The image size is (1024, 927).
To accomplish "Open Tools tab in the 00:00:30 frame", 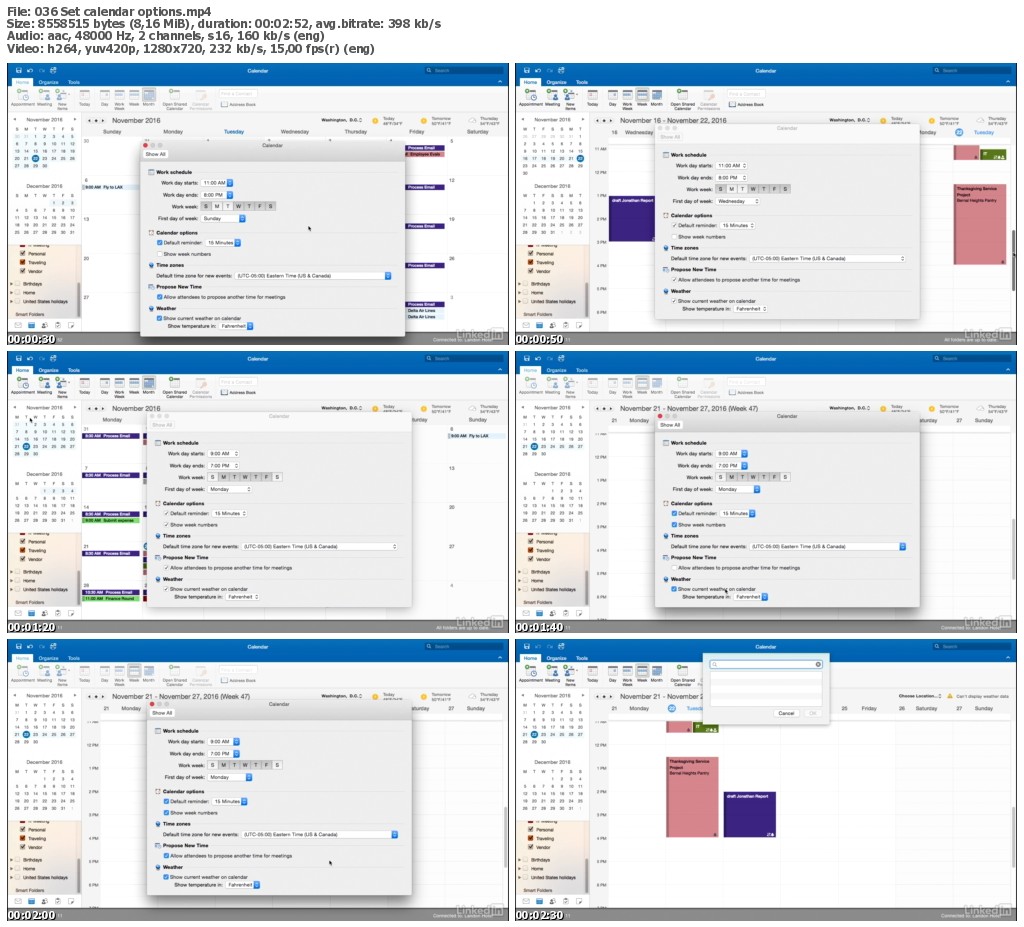I will click(x=74, y=82).
